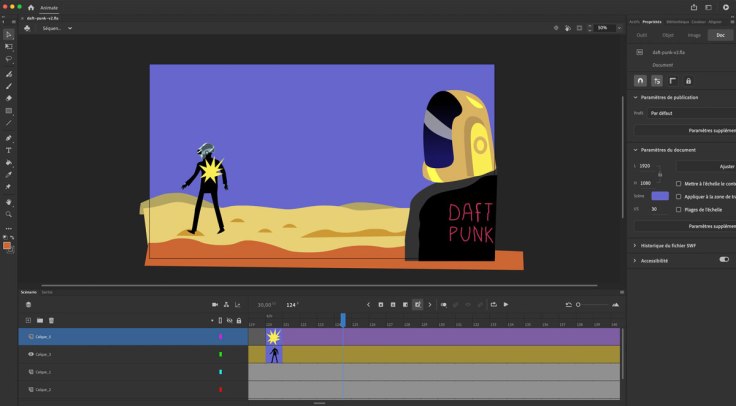Select the Line tool
The height and width of the screenshot is (406, 736).
point(8,123)
